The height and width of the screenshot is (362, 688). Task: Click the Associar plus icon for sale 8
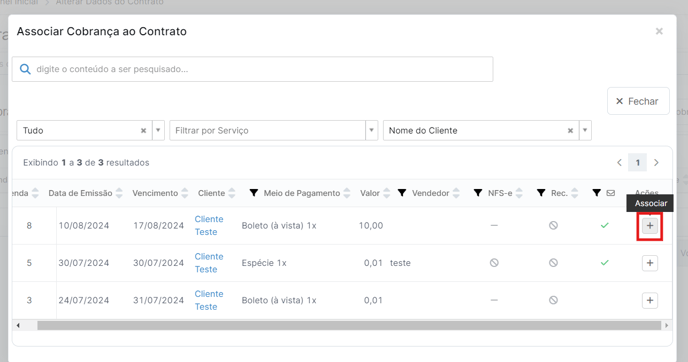point(650,226)
